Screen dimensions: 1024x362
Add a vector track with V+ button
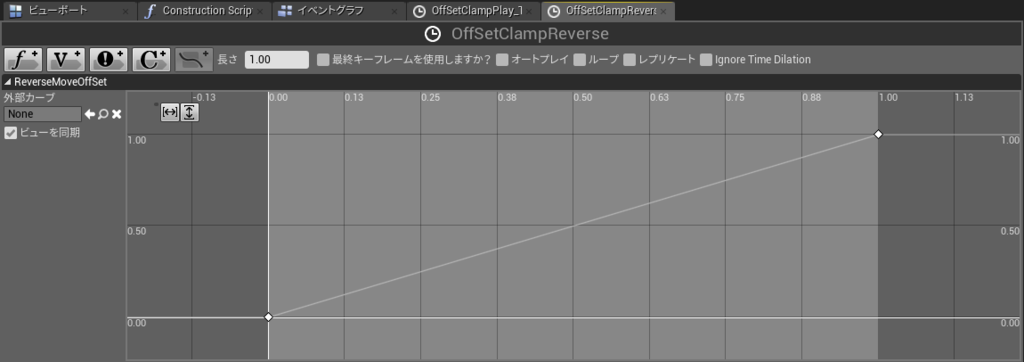(x=66, y=59)
